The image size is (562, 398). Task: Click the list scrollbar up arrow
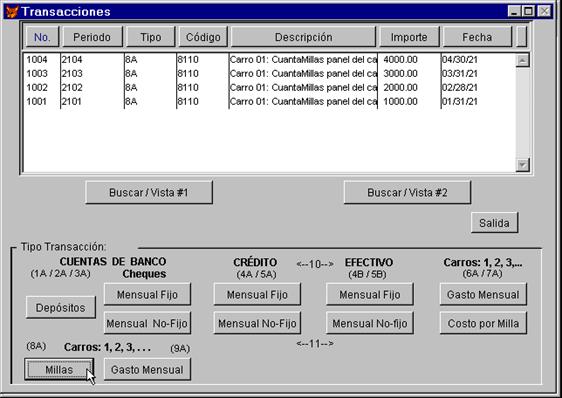click(x=523, y=60)
